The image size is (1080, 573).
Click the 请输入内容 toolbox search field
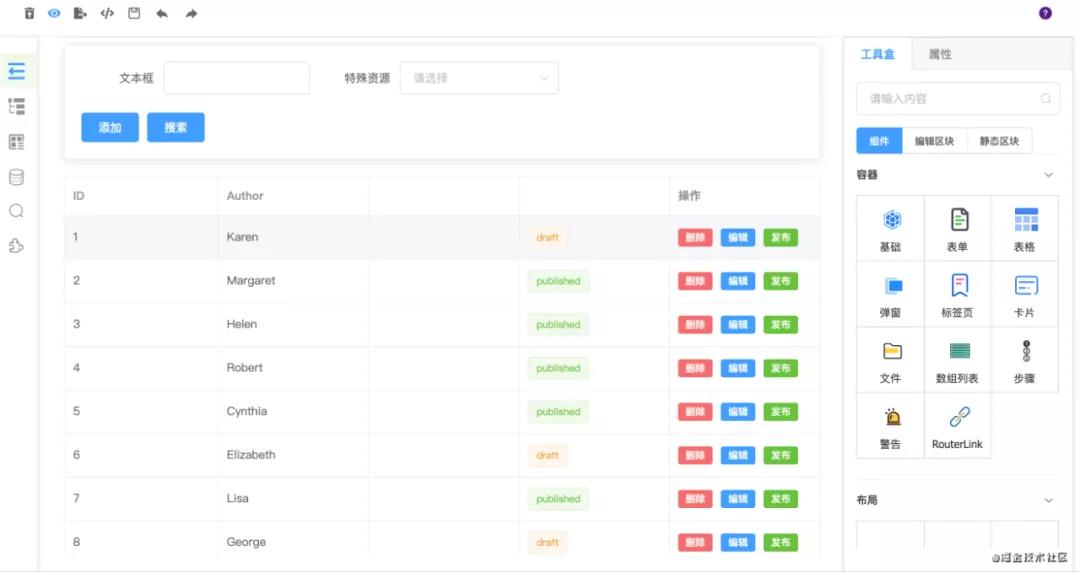click(958, 98)
